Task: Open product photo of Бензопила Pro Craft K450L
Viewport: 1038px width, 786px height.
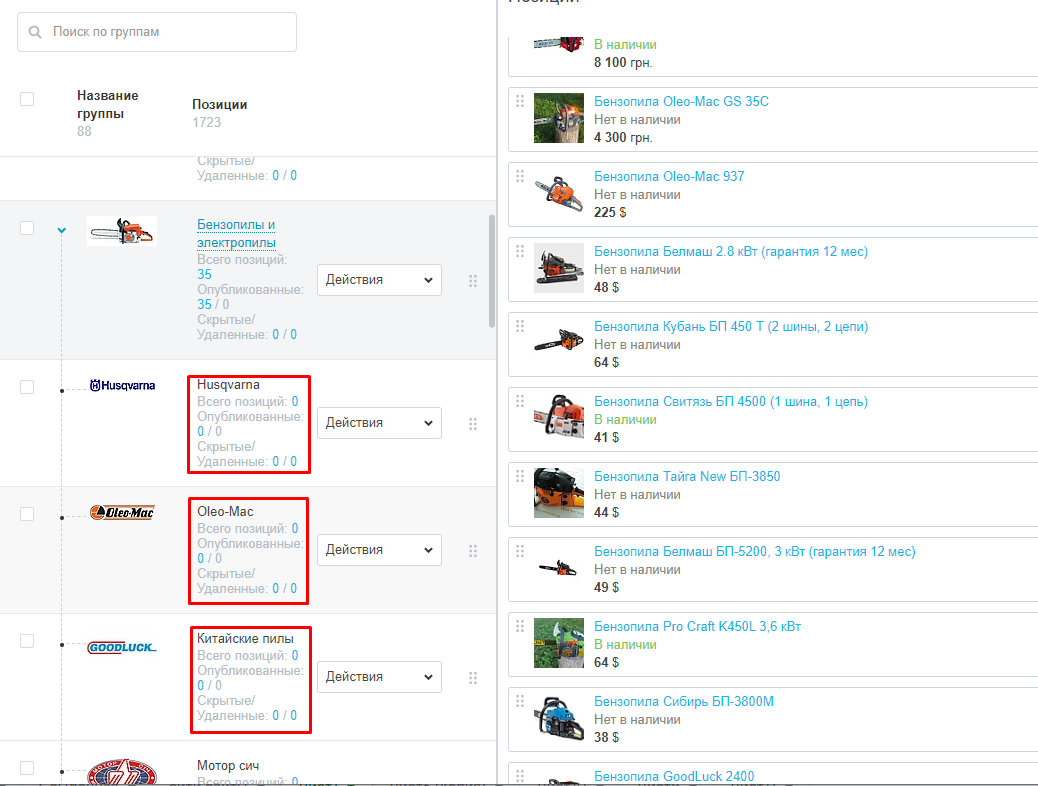Action: (559, 643)
